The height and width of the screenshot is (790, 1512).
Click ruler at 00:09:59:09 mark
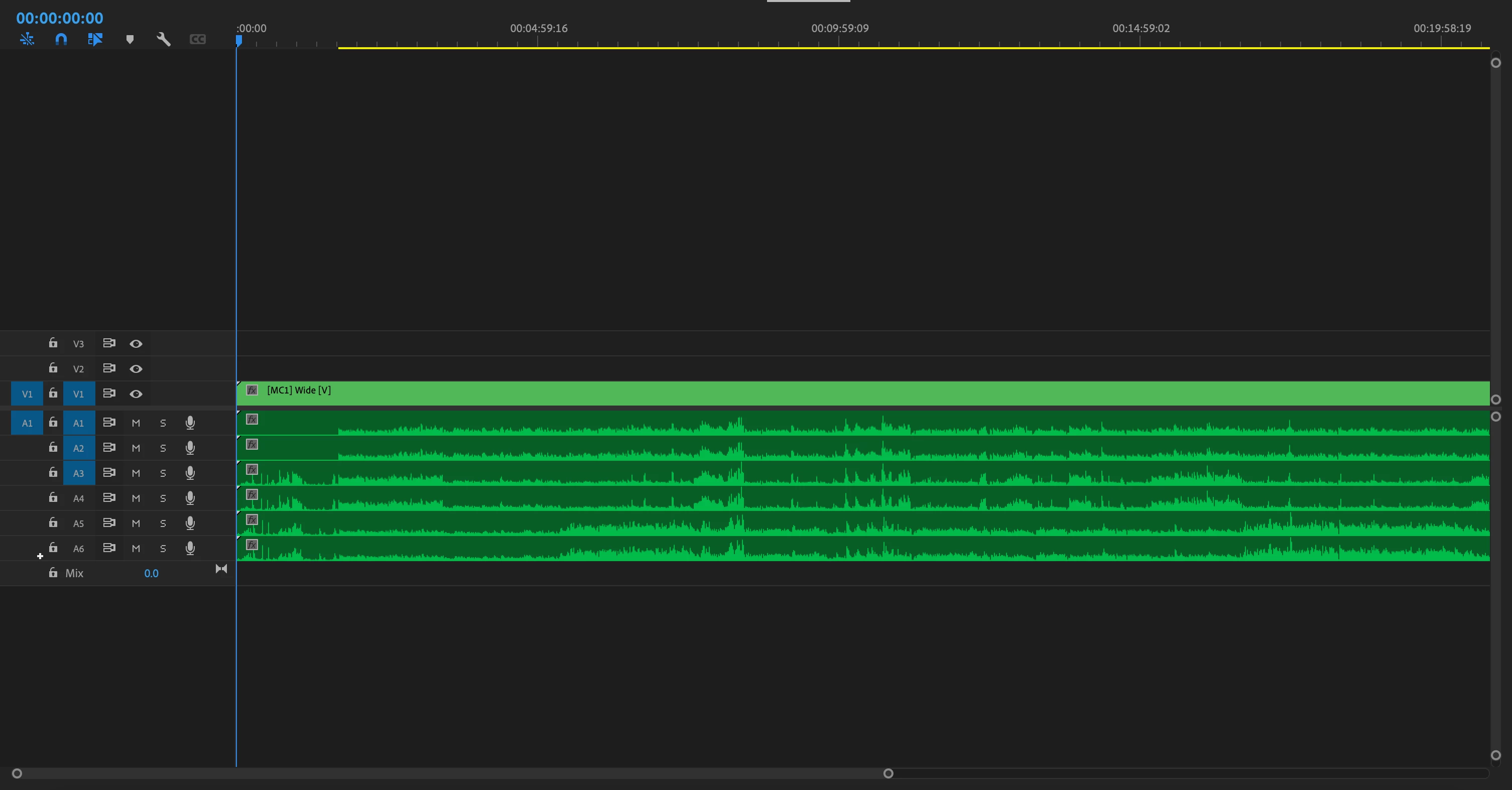(839, 41)
